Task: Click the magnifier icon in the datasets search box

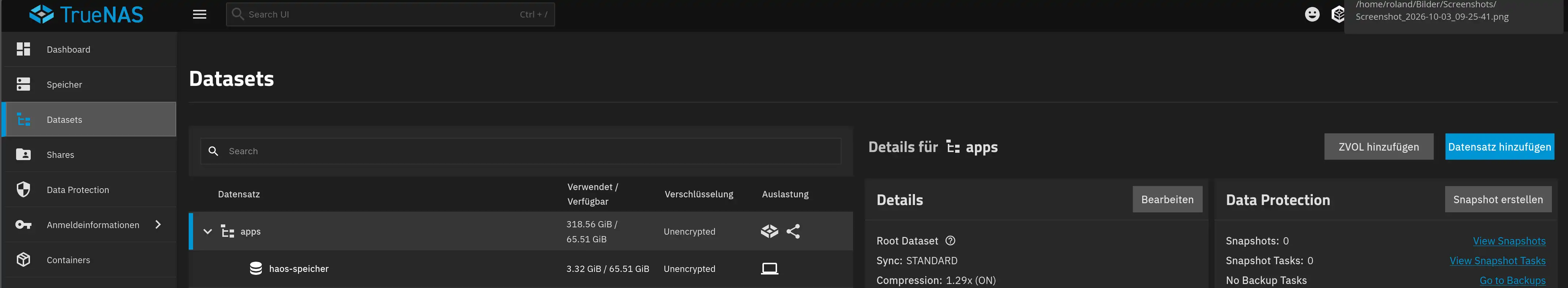Action: (x=213, y=151)
